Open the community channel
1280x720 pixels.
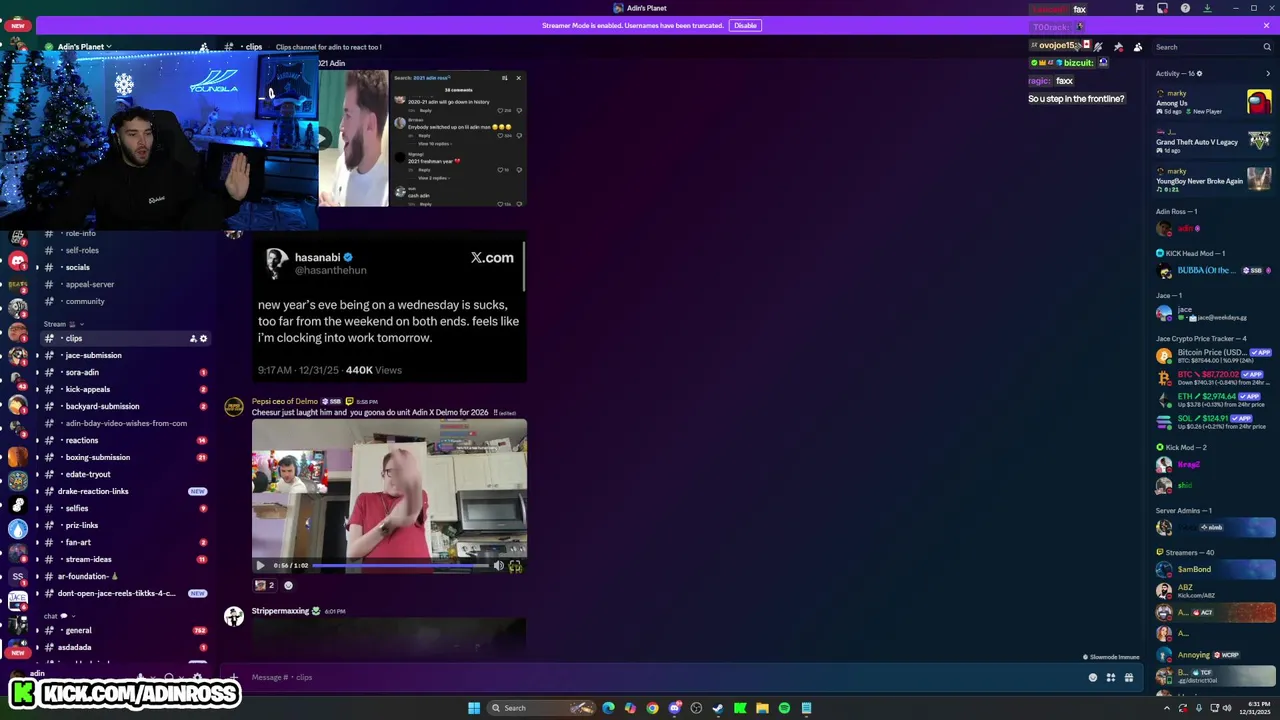click(127, 302)
